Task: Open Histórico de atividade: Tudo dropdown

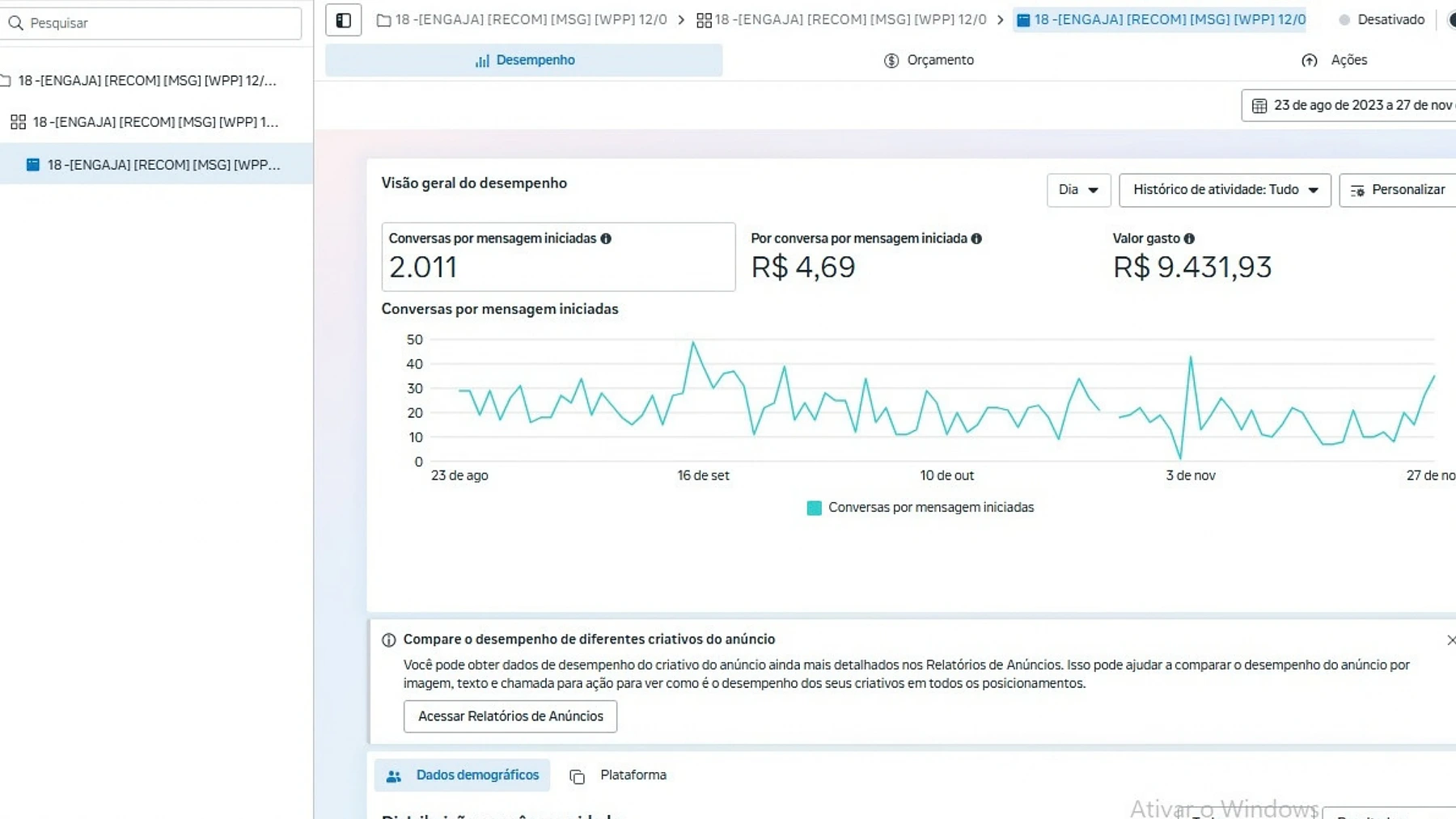Action: coord(1225,190)
